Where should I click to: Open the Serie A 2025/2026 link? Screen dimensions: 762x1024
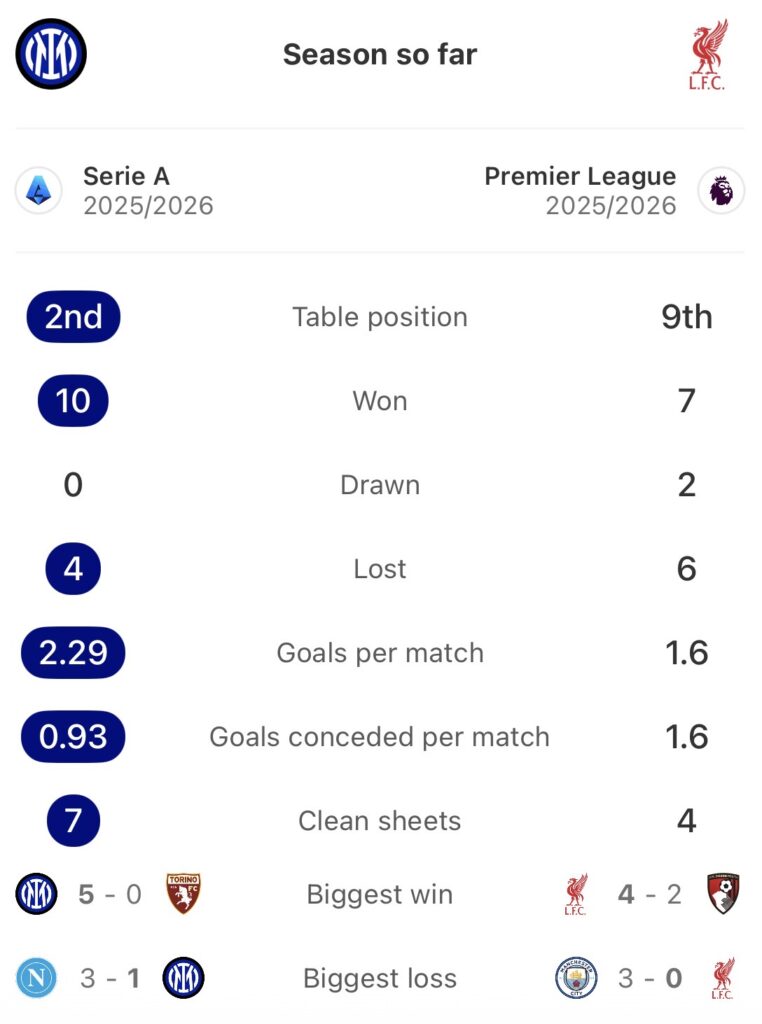(147, 191)
